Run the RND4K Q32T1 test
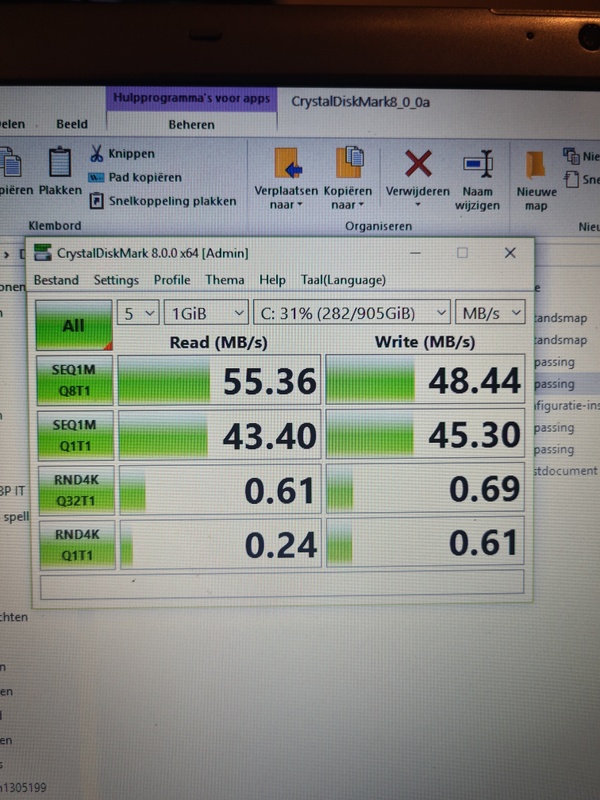600x800 pixels. [76, 490]
